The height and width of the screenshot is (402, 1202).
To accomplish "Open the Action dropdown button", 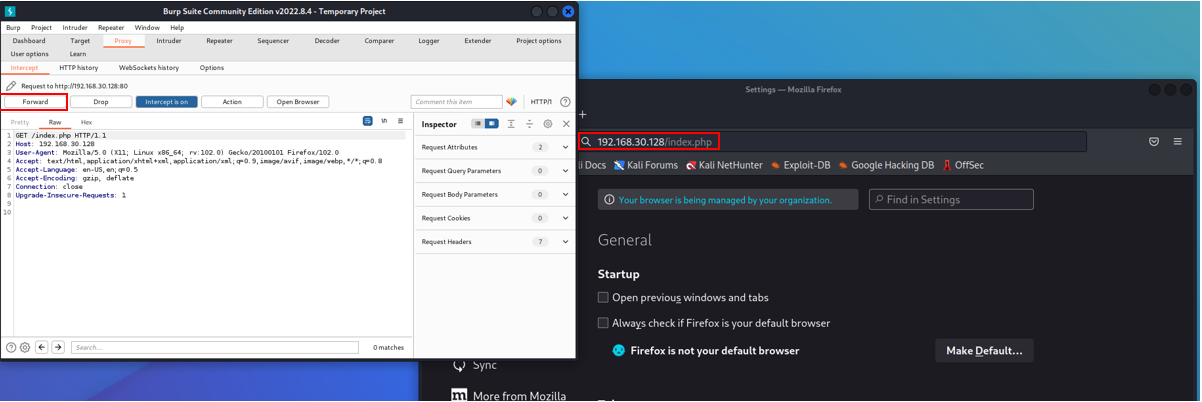I will [232, 102].
